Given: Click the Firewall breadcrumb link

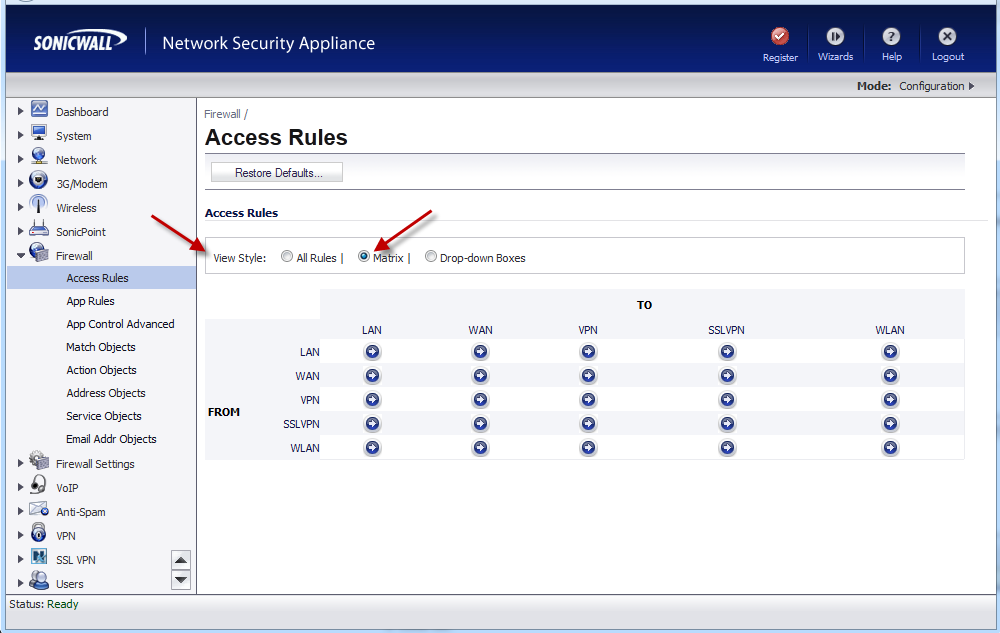Looking at the screenshot, I should click(x=222, y=114).
